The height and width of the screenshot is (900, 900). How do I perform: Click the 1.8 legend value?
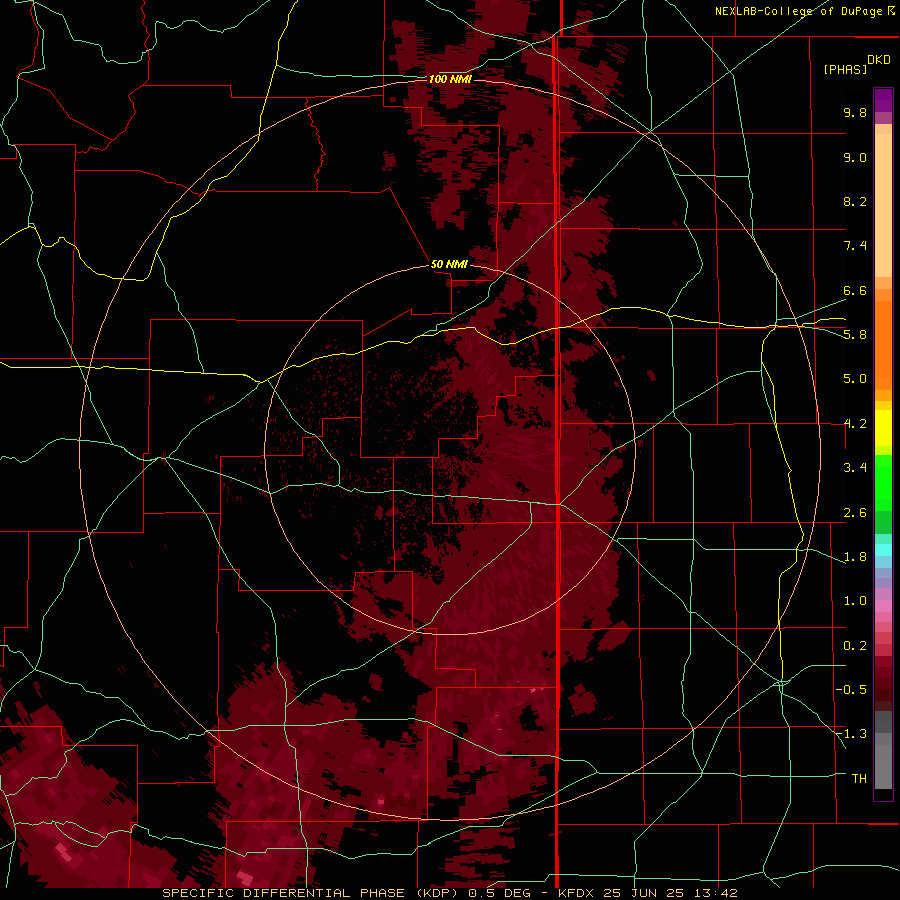pos(855,557)
